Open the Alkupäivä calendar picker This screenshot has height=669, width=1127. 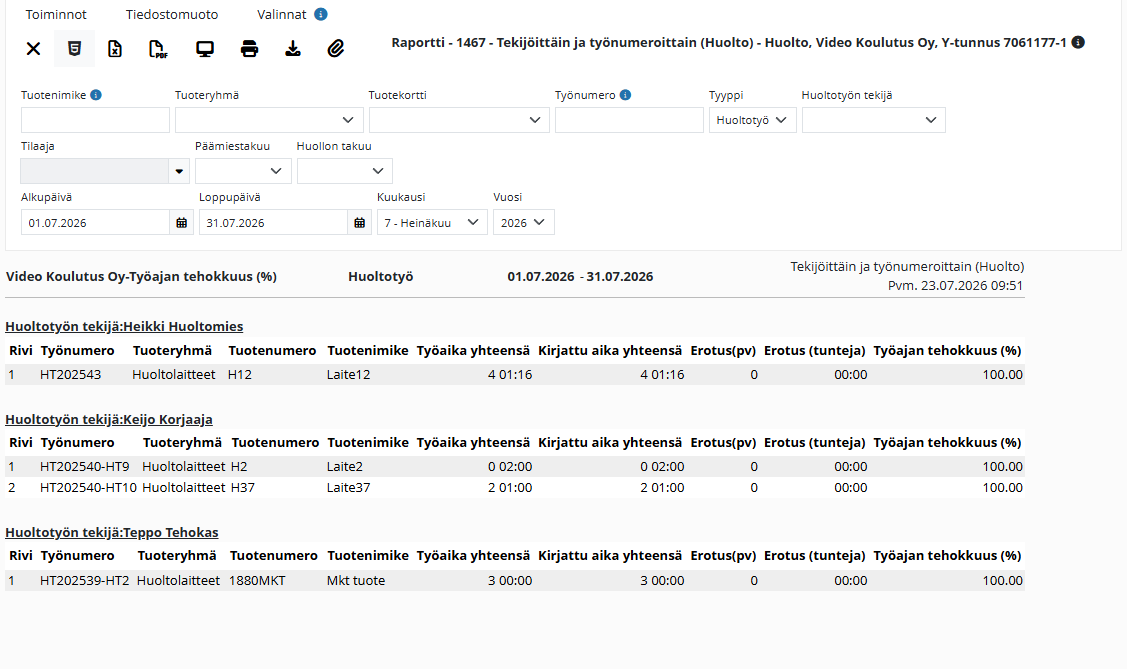click(182, 223)
